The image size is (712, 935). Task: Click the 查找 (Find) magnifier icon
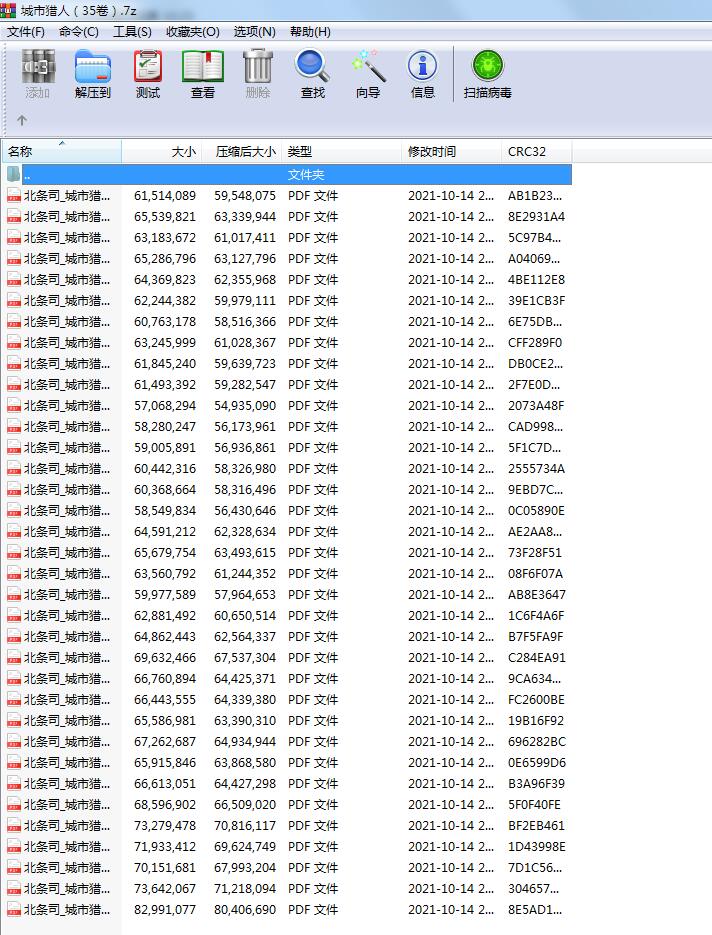(x=312, y=68)
